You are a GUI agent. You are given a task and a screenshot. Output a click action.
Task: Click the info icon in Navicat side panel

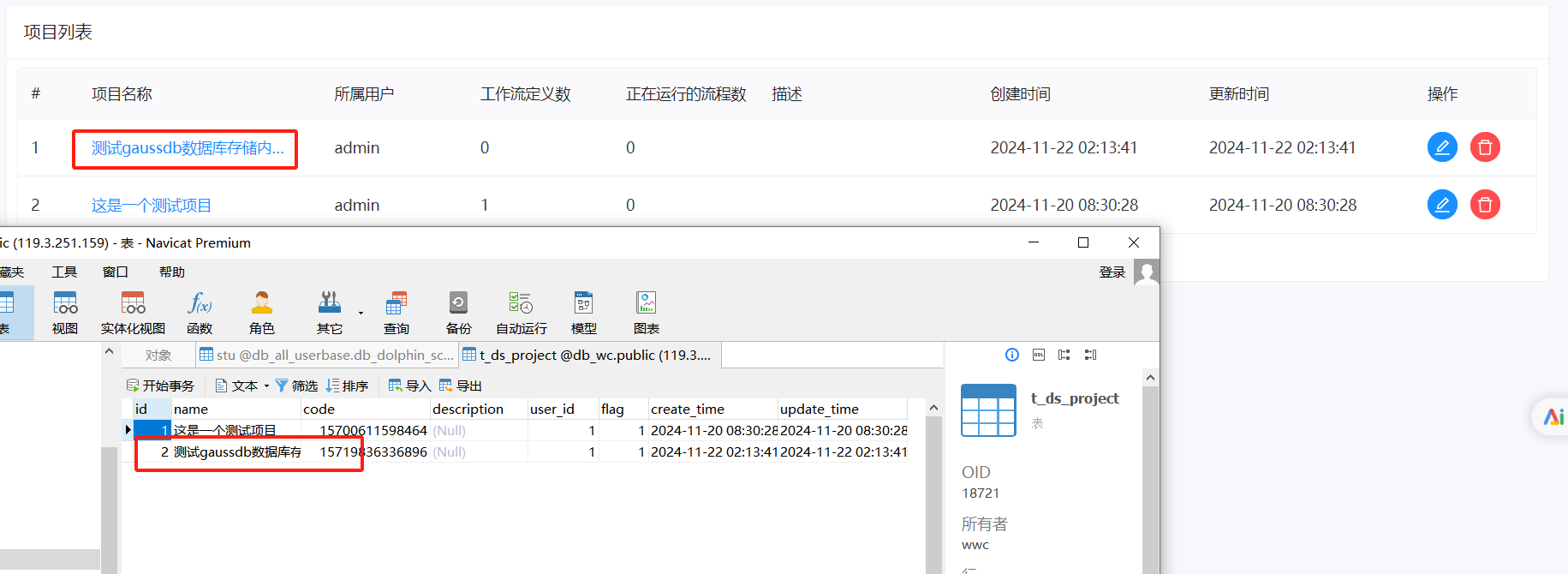coord(1012,355)
